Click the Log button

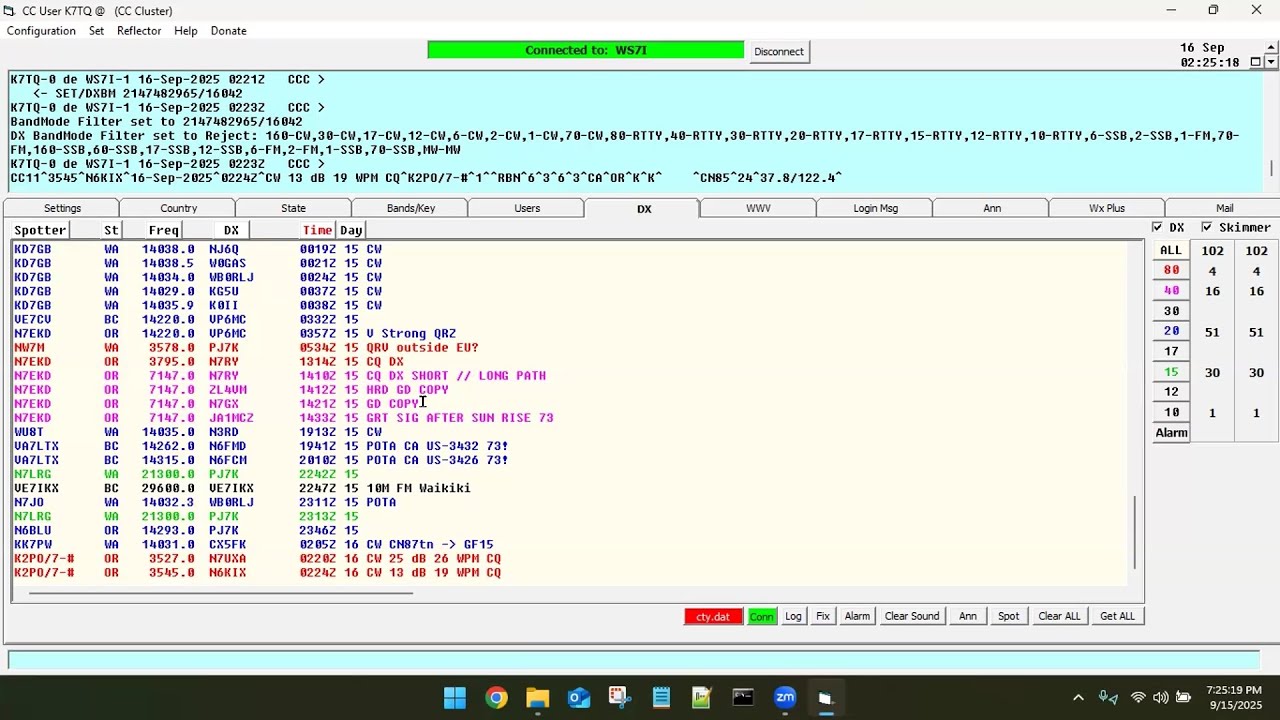tap(793, 616)
